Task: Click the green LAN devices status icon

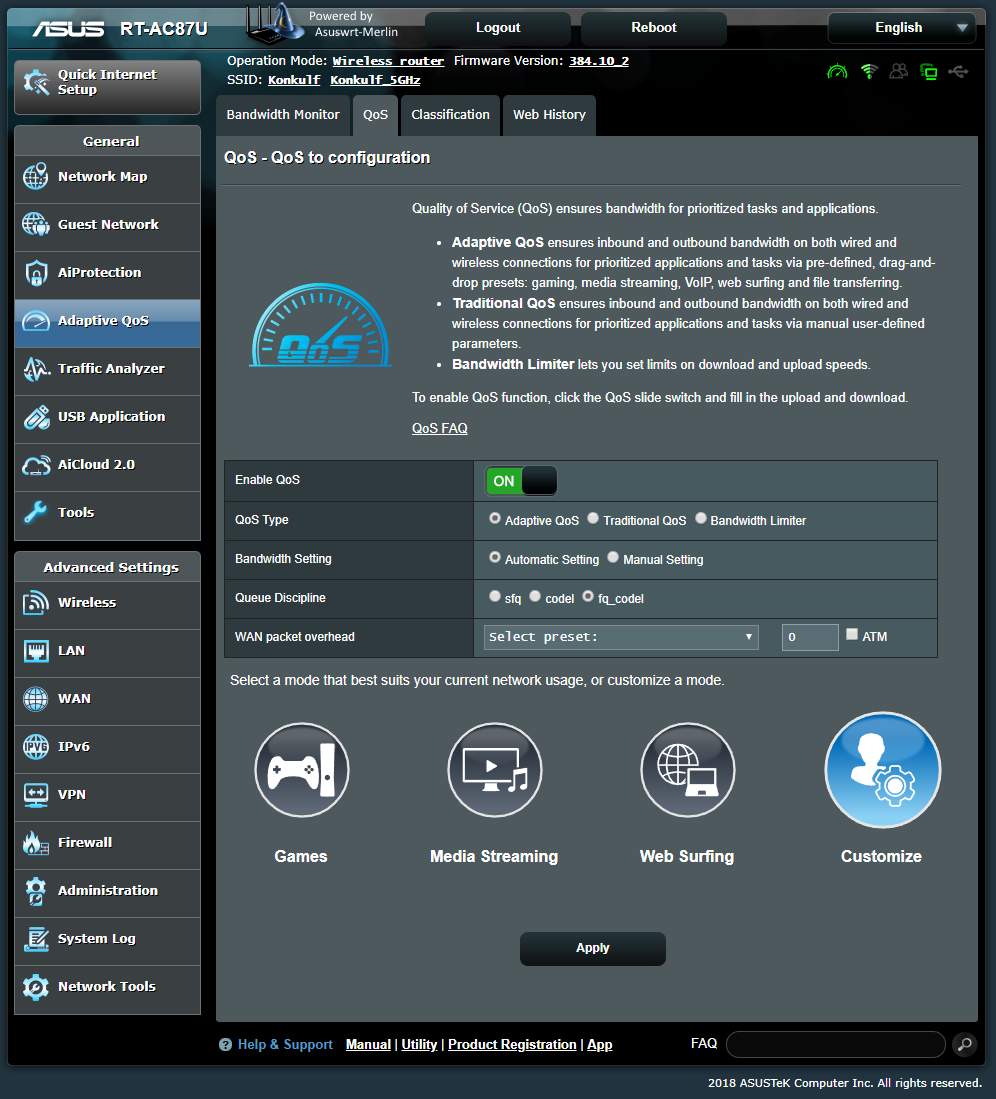Action: point(929,71)
